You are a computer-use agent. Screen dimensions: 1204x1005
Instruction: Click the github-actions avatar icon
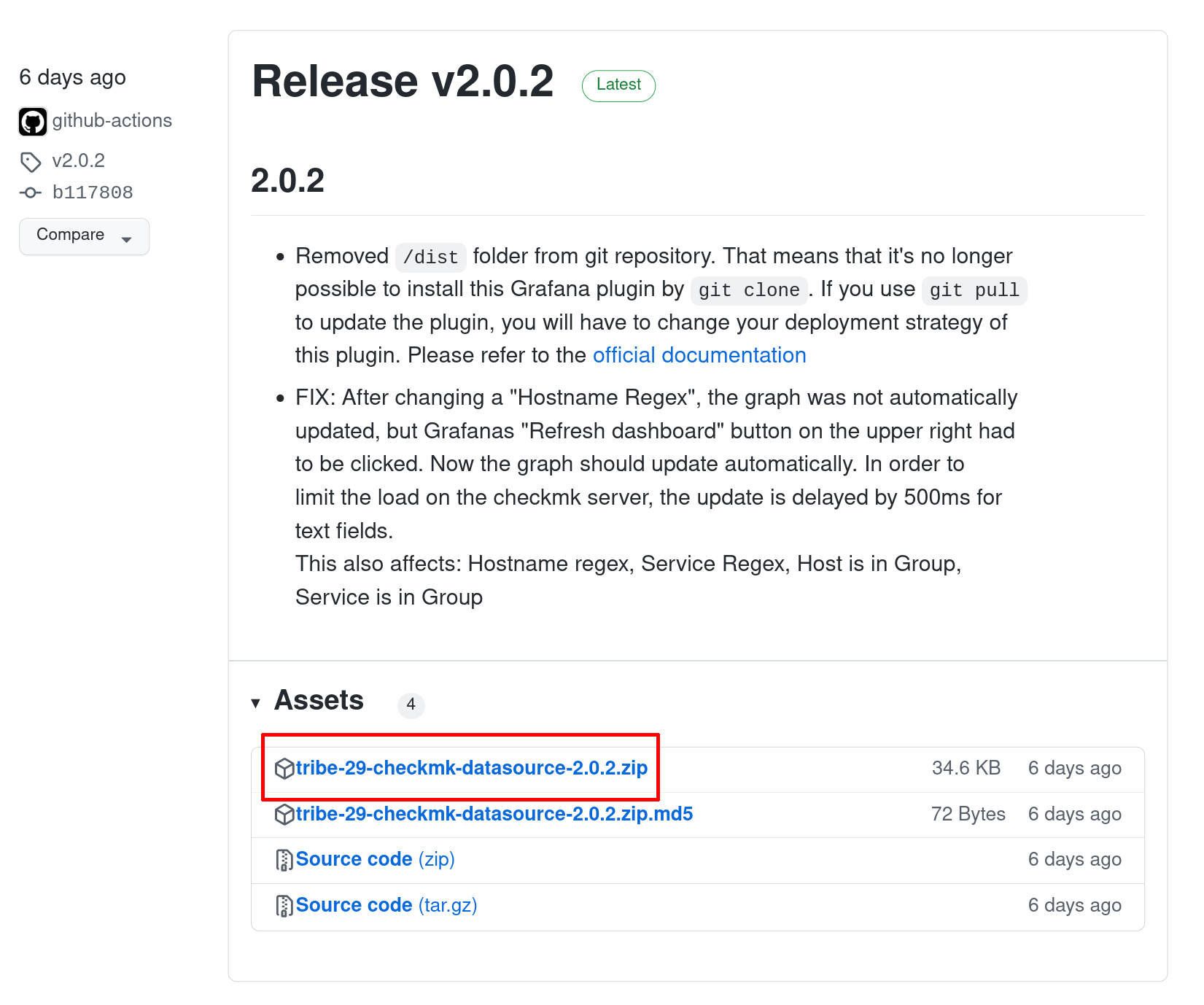[33, 122]
